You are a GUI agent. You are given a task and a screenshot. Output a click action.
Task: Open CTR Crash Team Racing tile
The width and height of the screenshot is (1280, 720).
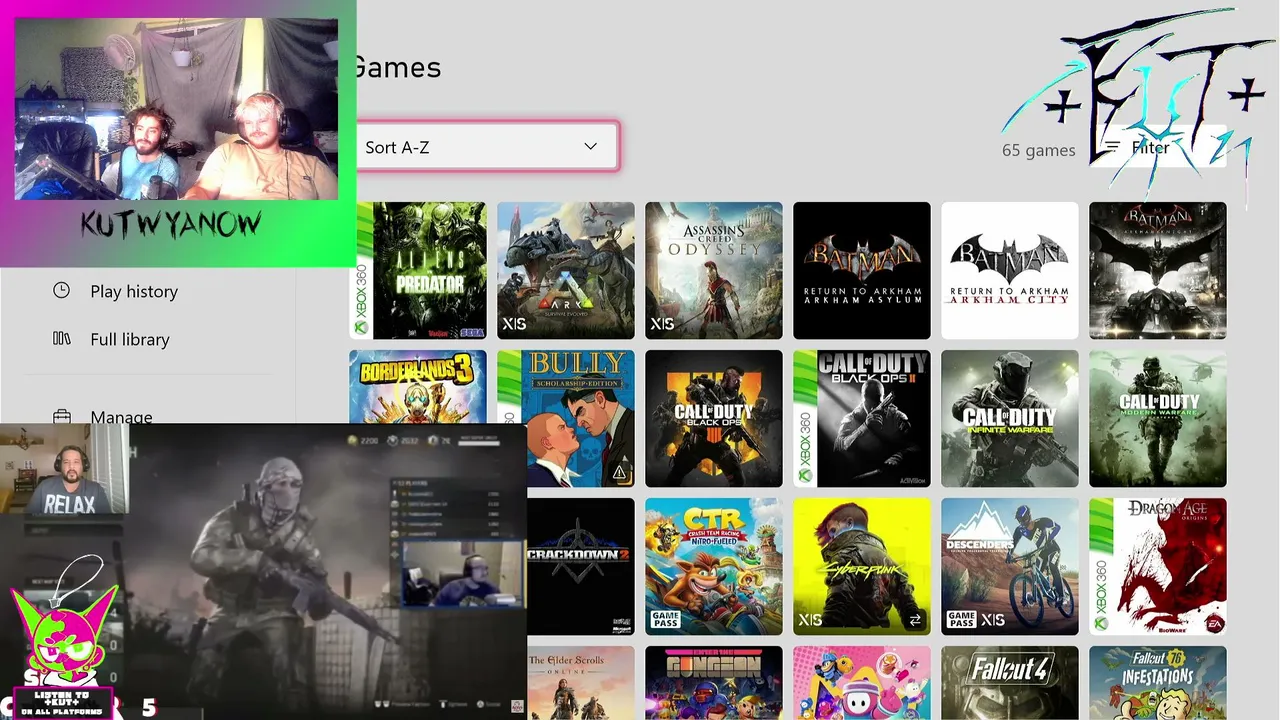[714, 567]
